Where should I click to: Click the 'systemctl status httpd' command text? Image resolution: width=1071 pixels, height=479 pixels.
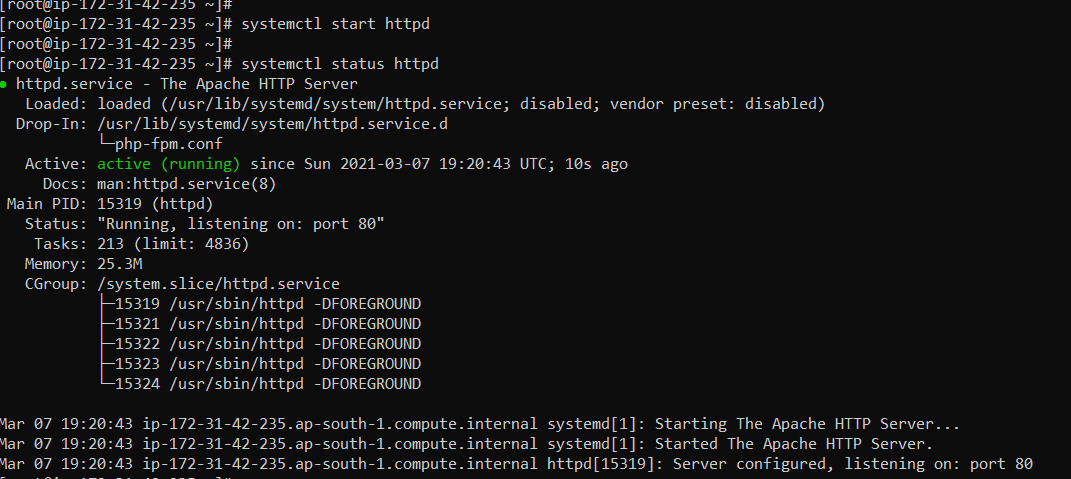pyautogui.click(x=339, y=64)
